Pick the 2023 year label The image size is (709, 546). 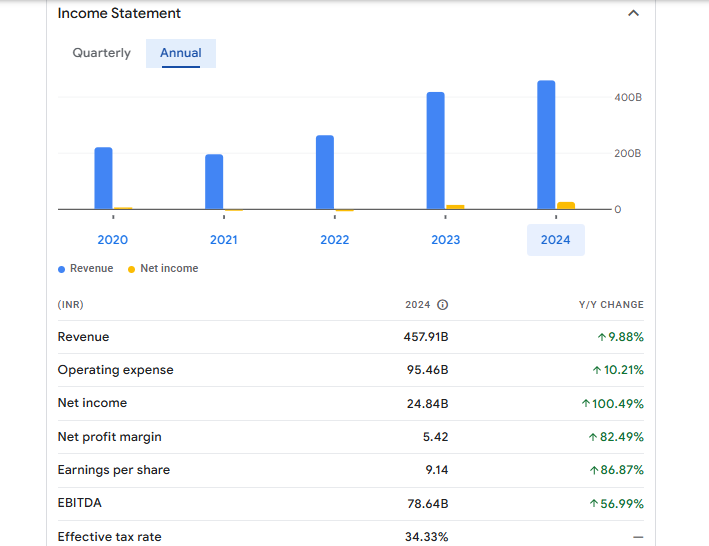click(x=446, y=240)
